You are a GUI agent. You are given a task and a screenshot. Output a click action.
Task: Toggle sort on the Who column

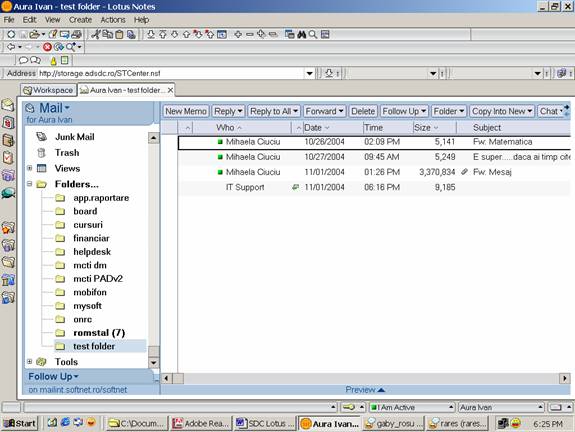pos(228,128)
